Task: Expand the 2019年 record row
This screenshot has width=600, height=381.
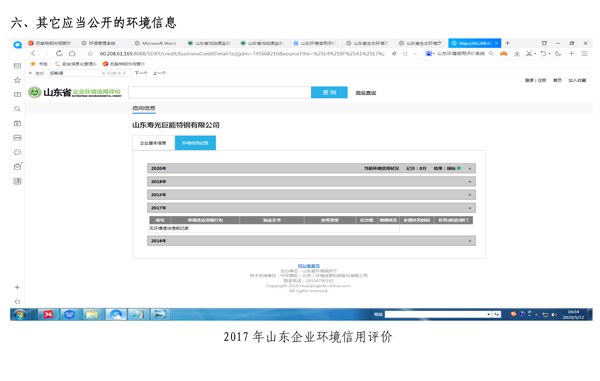Action: pyautogui.click(x=311, y=181)
